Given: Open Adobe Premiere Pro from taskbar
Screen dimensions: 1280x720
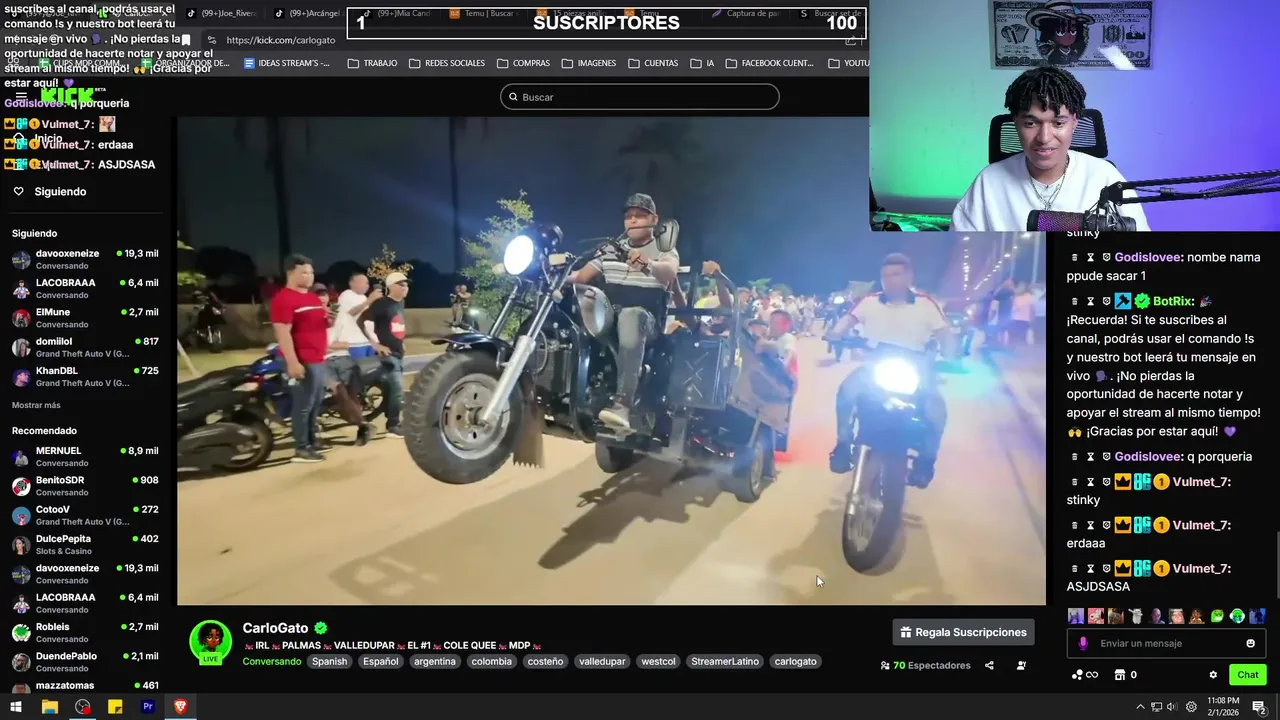Looking at the screenshot, I should pos(148,707).
